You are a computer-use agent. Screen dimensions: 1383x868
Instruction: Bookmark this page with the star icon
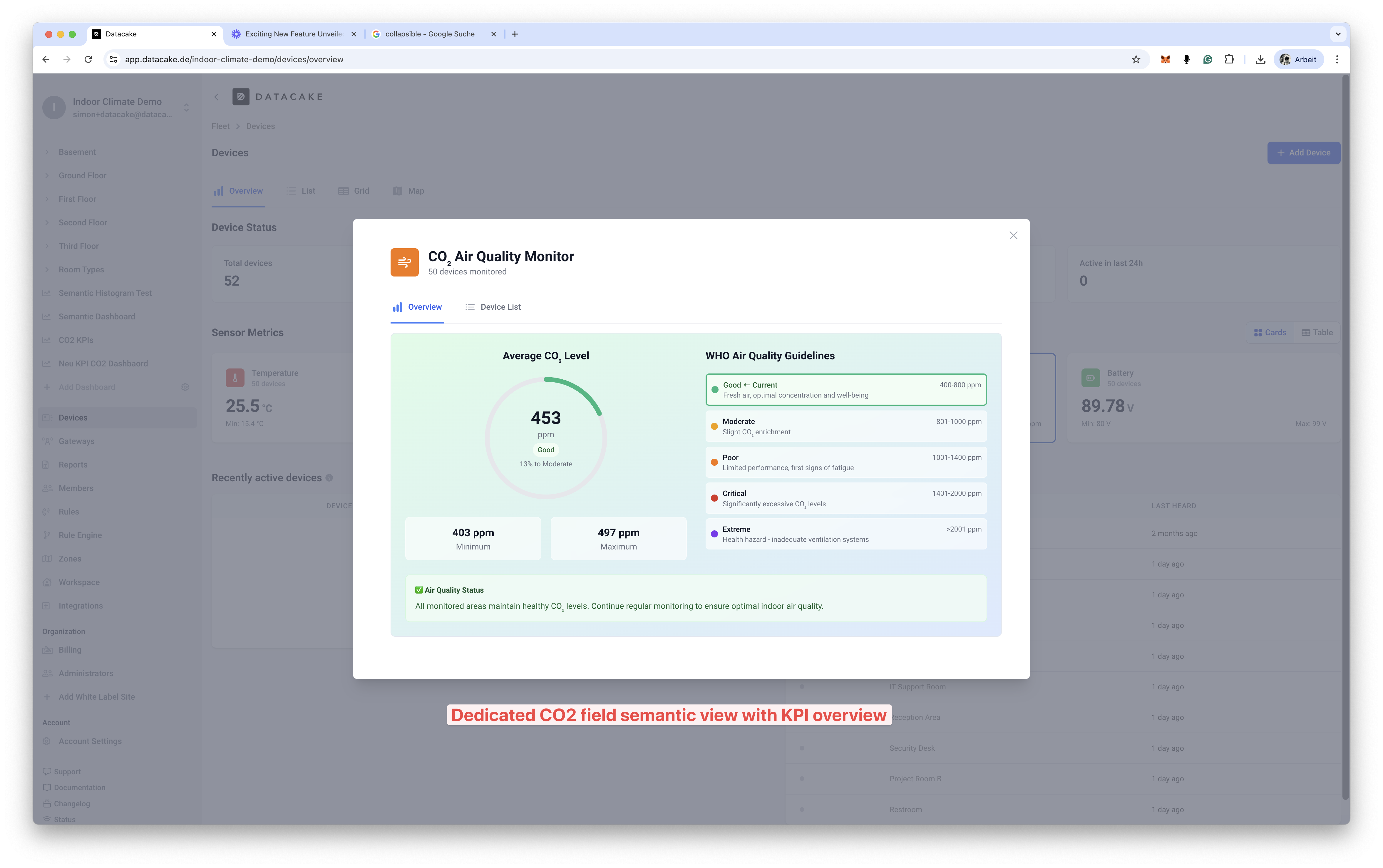coord(1136,59)
